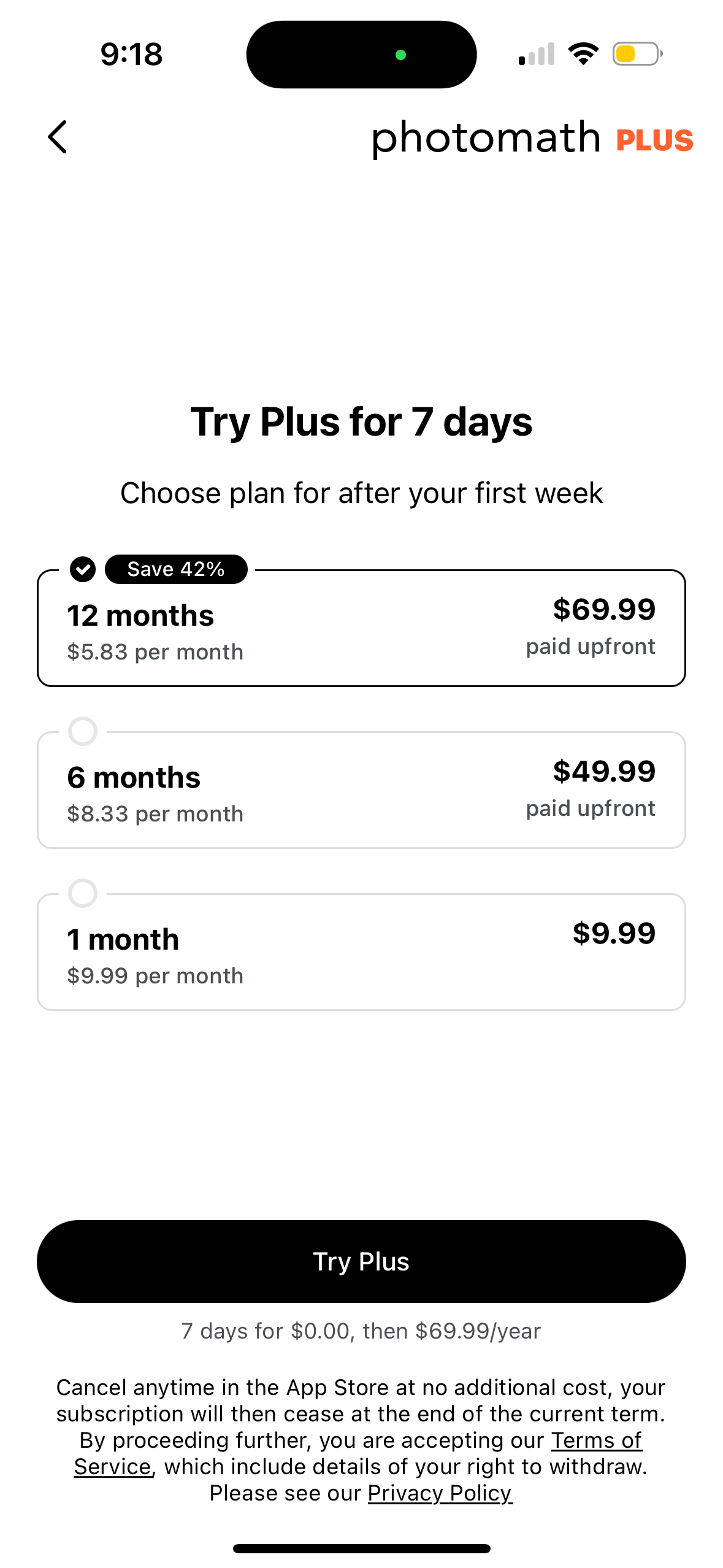This screenshot has width=723, height=1568.
Task: Select the 6 months radio circle
Action: (83, 731)
